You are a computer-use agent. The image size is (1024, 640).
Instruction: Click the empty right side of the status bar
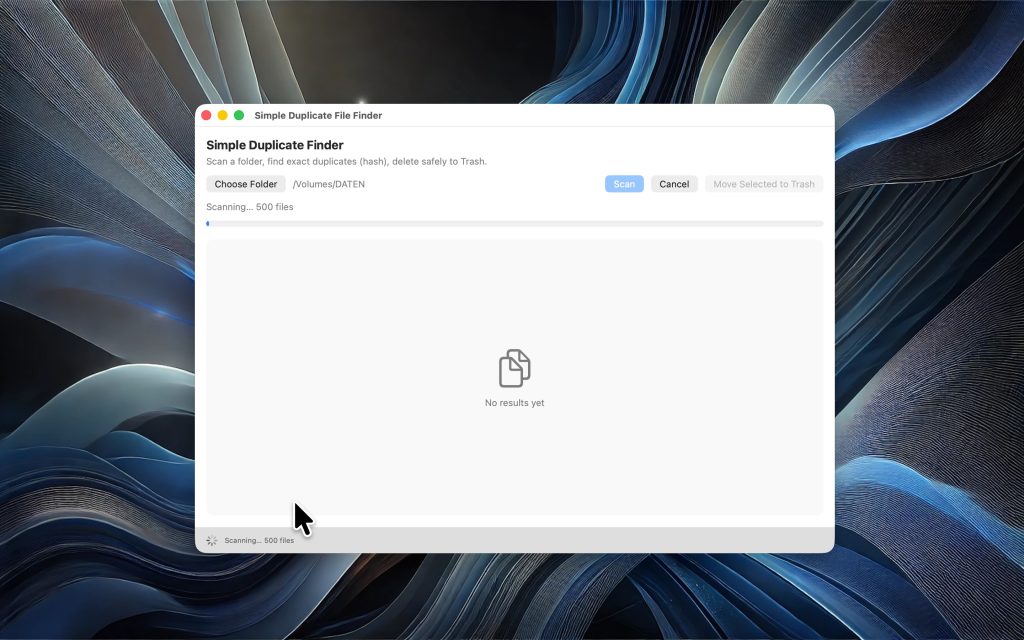tap(650, 540)
